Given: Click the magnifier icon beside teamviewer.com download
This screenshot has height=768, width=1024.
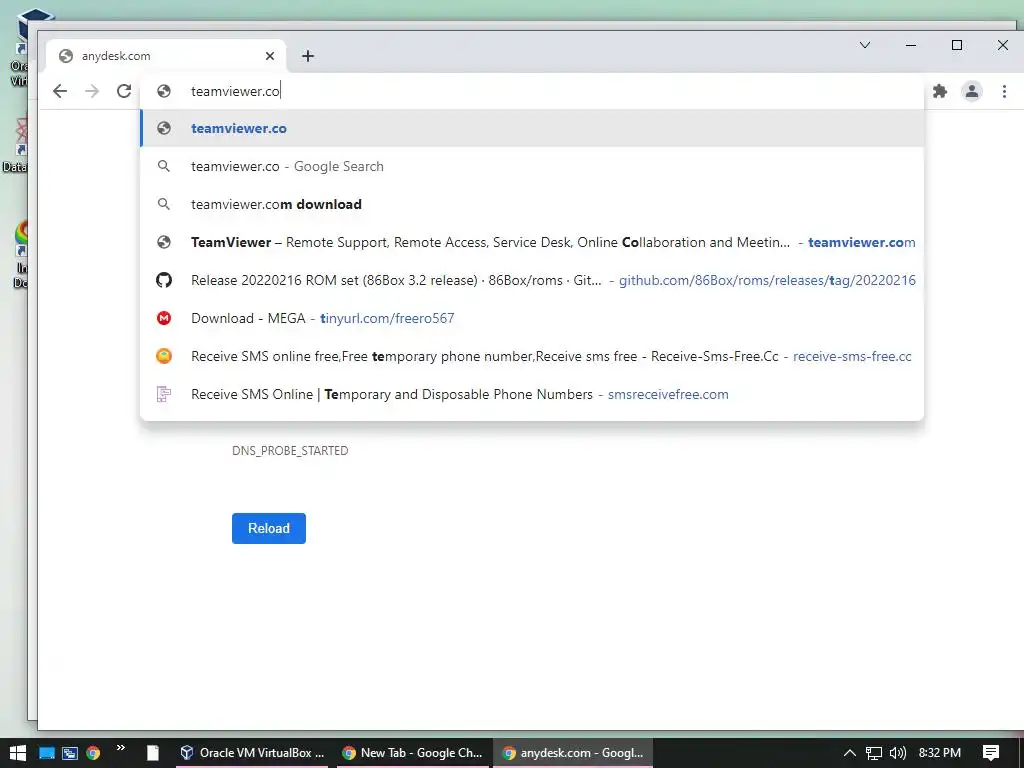Looking at the screenshot, I should pyautogui.click(x=164, y=204).
